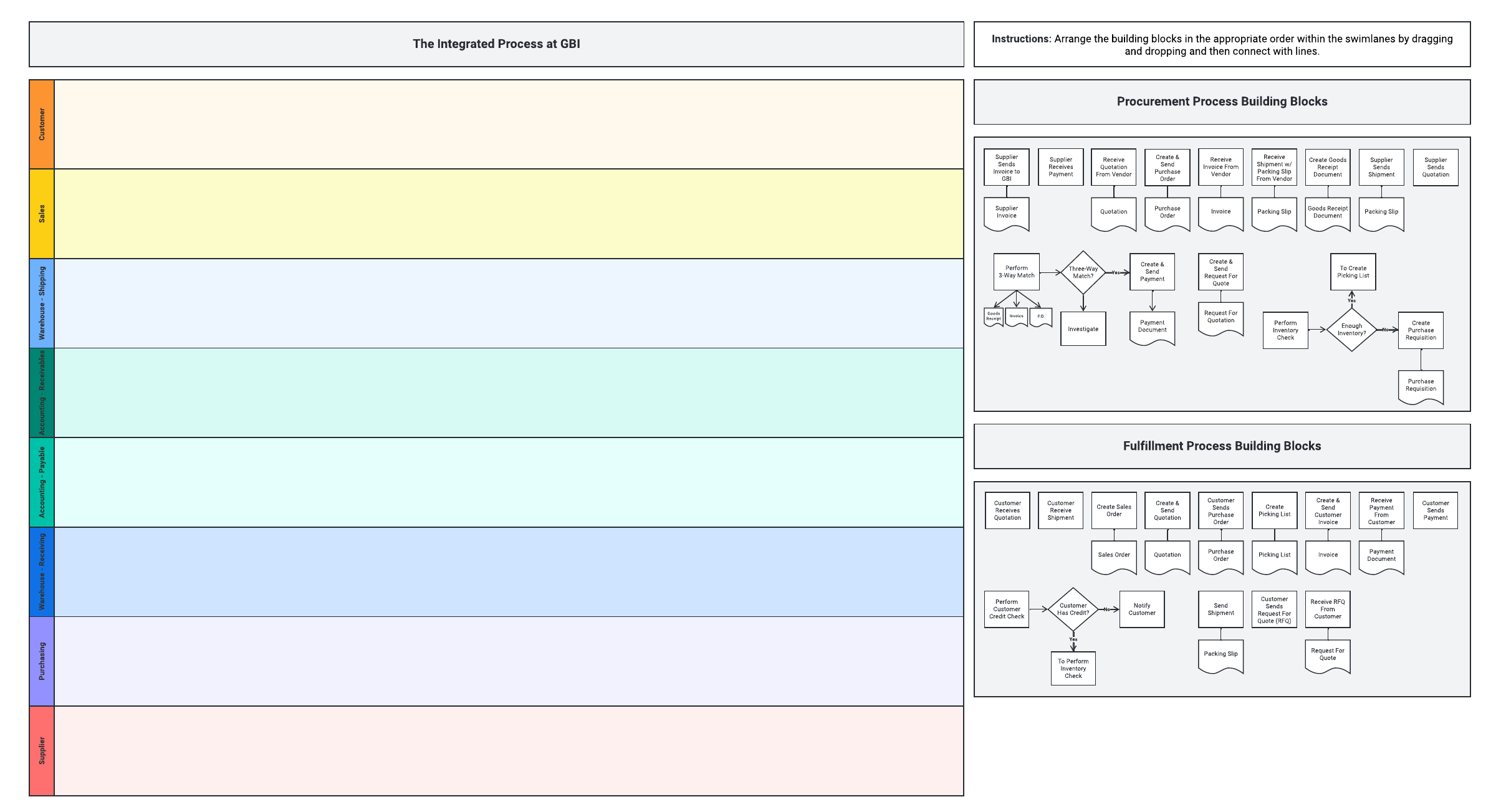Select the red Supplier swimlane header
The height and width of the screenshot is (812, 1496).
pyautogui.click(x=42, y=750)
